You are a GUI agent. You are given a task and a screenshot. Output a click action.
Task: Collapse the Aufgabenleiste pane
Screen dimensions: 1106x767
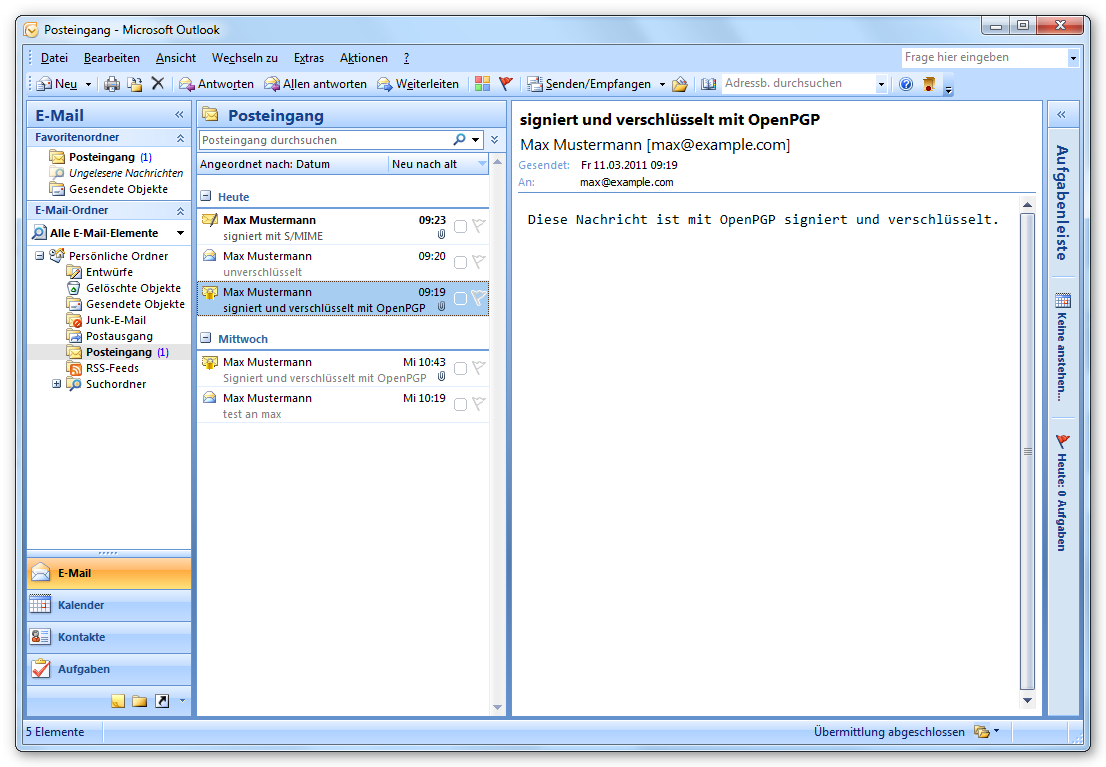[1063, 113]
